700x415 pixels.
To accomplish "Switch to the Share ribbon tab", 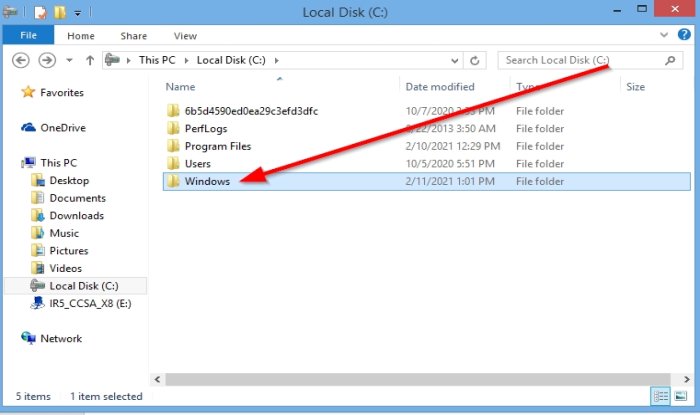I will point(133,36).
